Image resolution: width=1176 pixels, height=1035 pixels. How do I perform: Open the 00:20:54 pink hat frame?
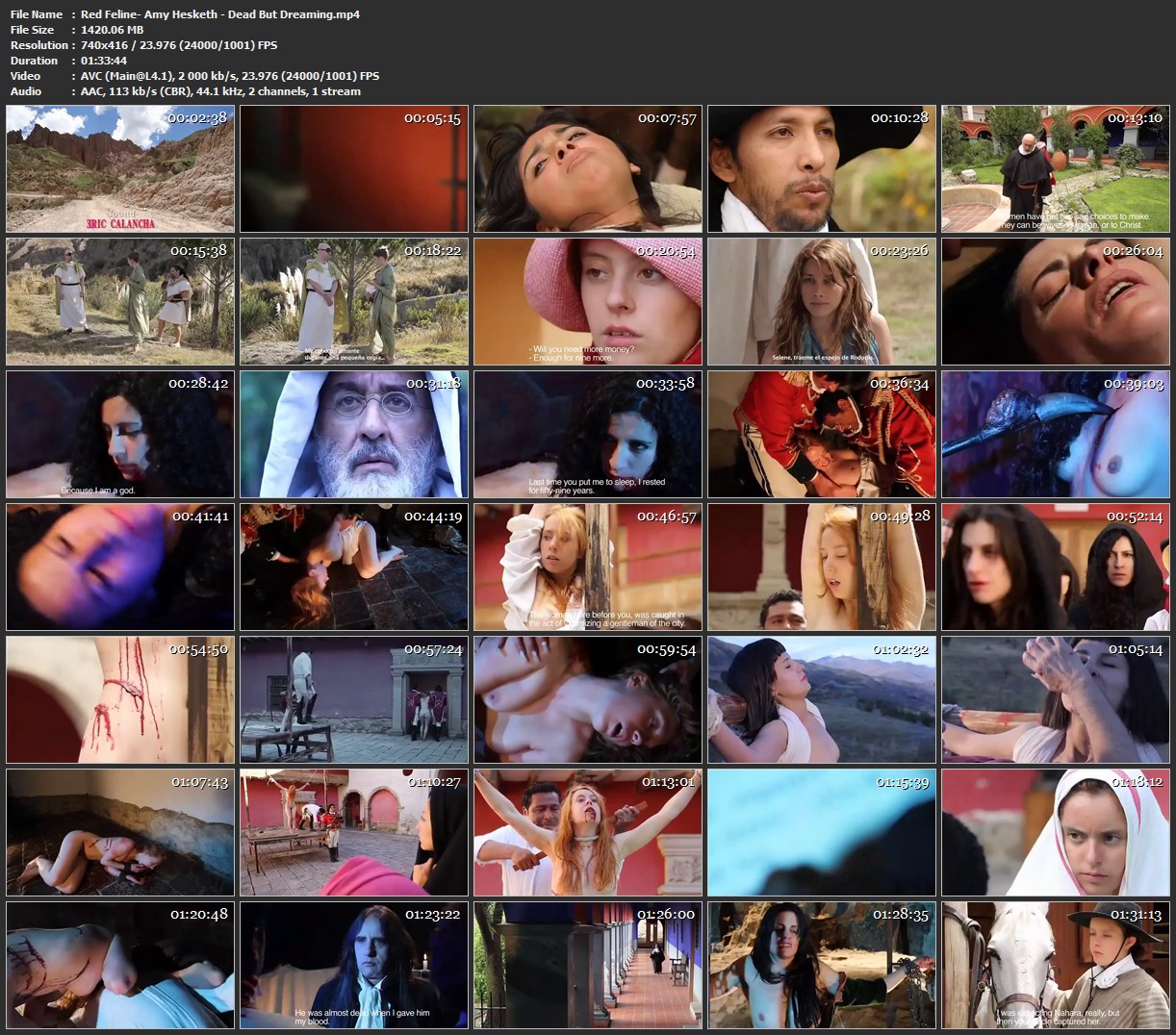588,302
